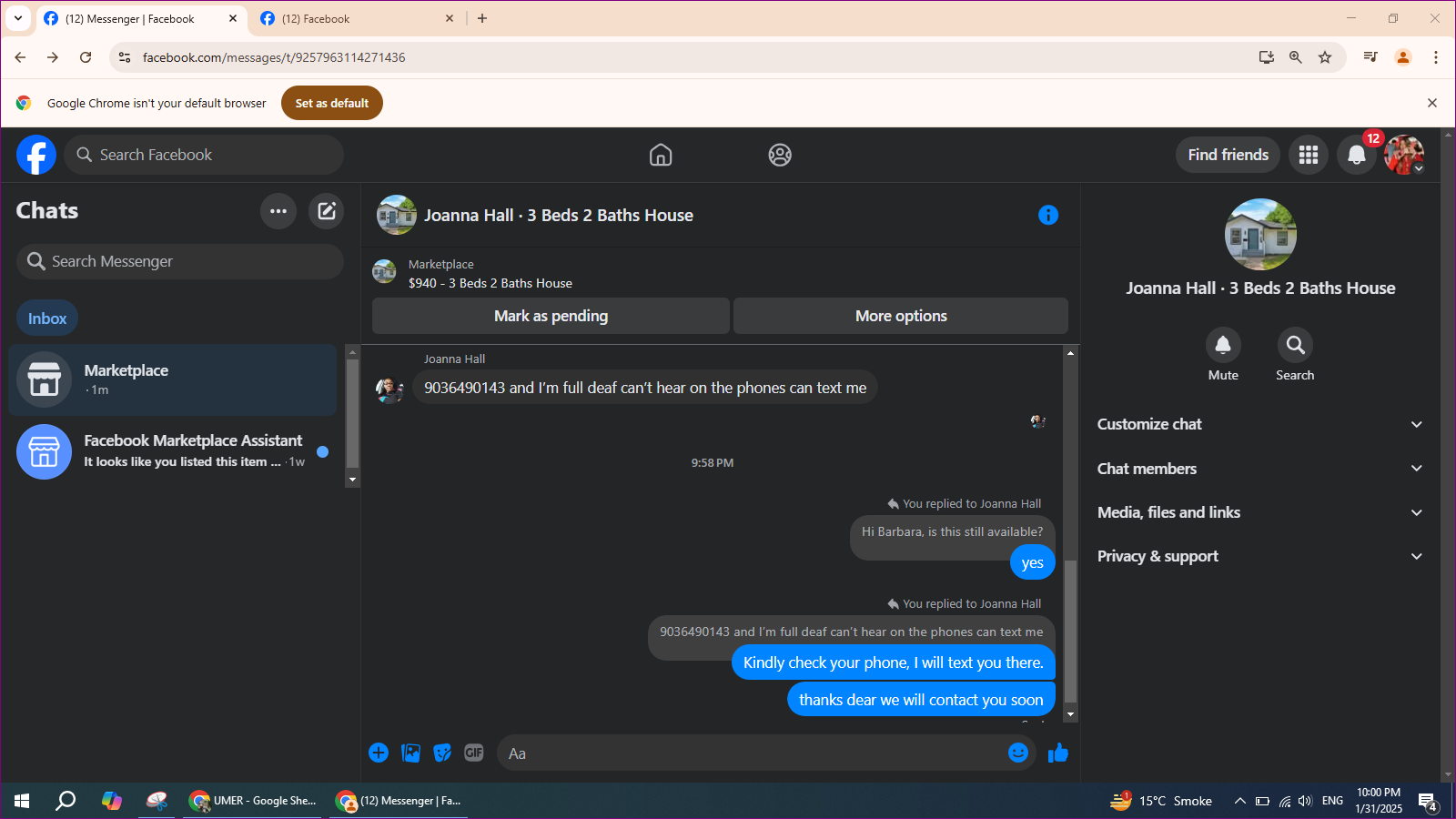Set Chrome as default browser

332,103
